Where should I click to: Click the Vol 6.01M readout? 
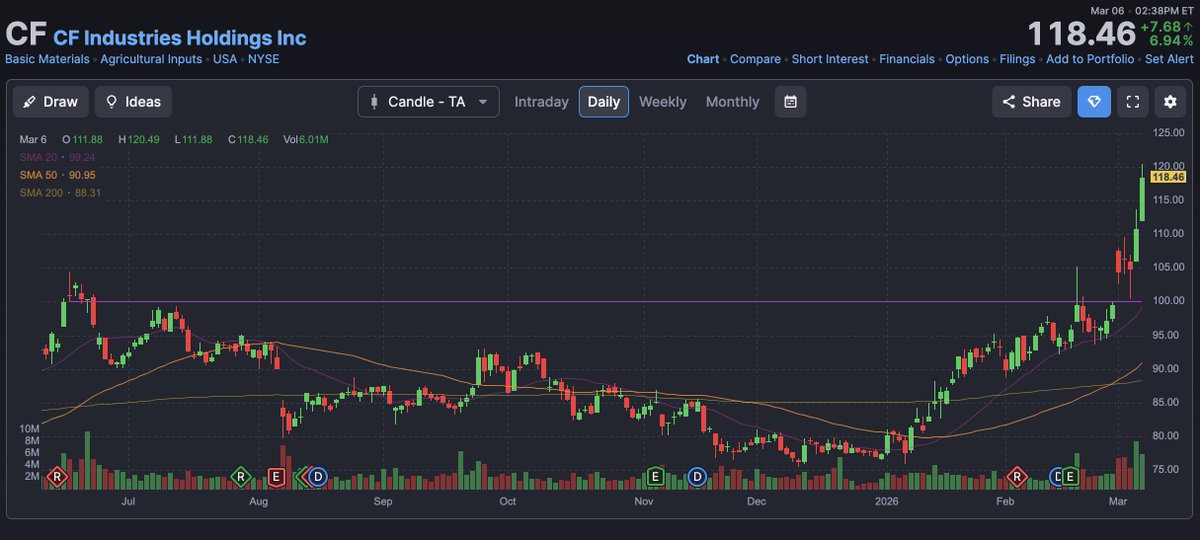(306, 139)
